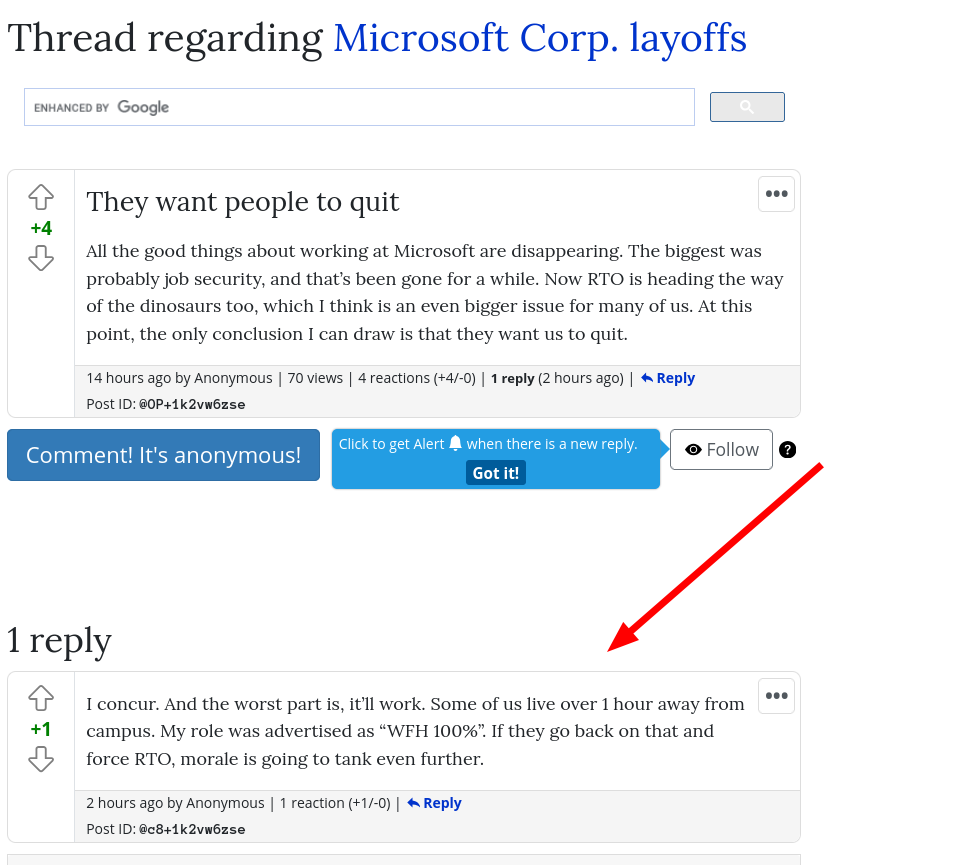This screenshot has width=964, height=865.
Task: Downvote the 'They want people to quit' post
Action: click(x=41, y=258)
